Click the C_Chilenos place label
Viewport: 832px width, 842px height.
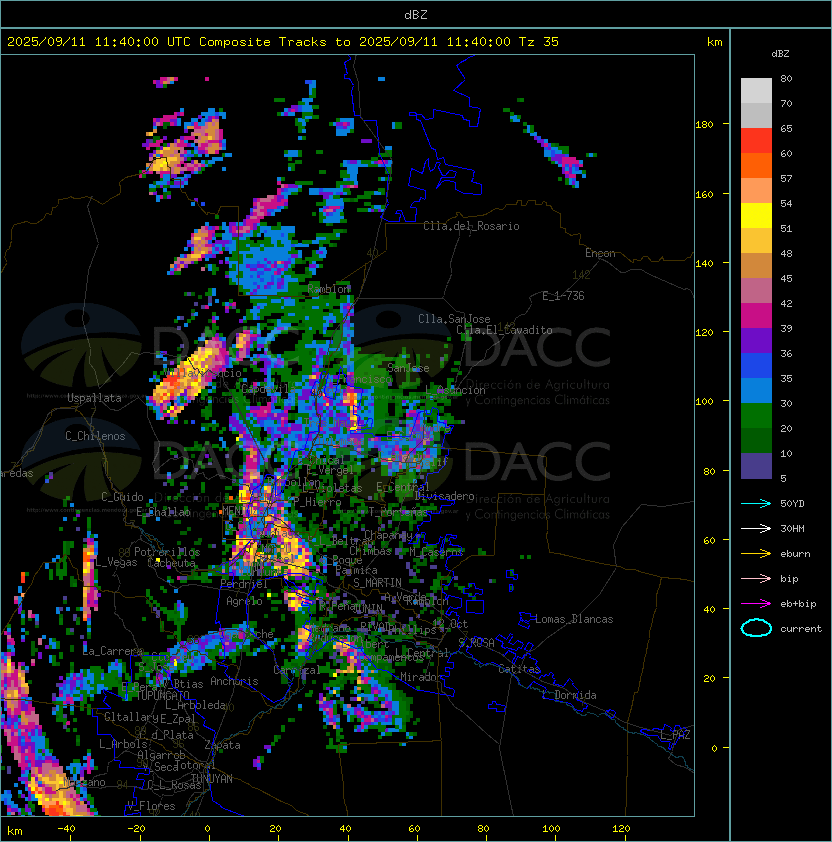[x=95, y=436]
